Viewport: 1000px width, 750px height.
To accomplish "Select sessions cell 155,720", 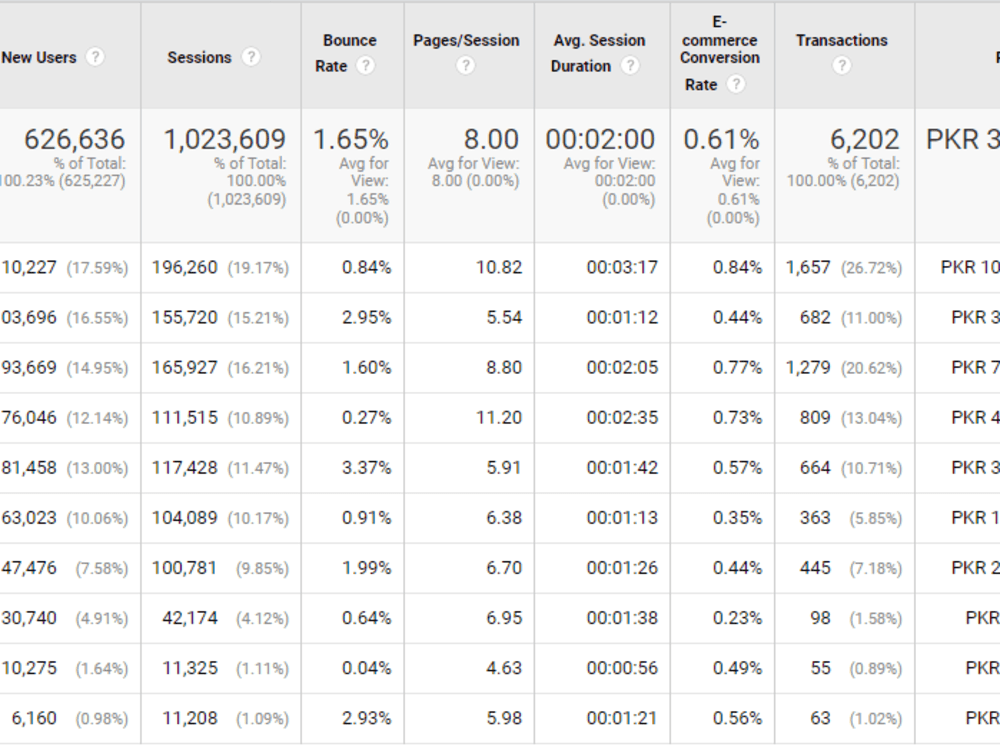I will tap(184, 318).
